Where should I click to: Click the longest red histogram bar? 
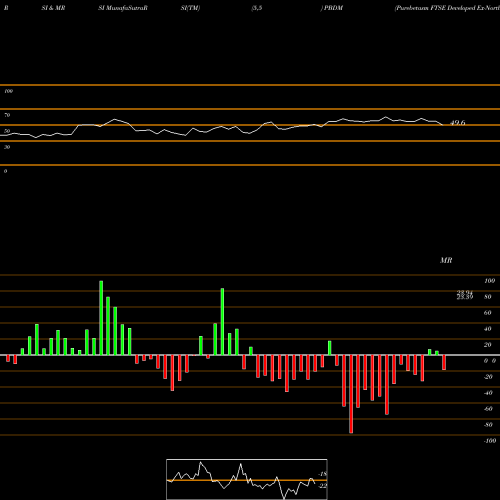pyautogui.click(x=351, y=394)
